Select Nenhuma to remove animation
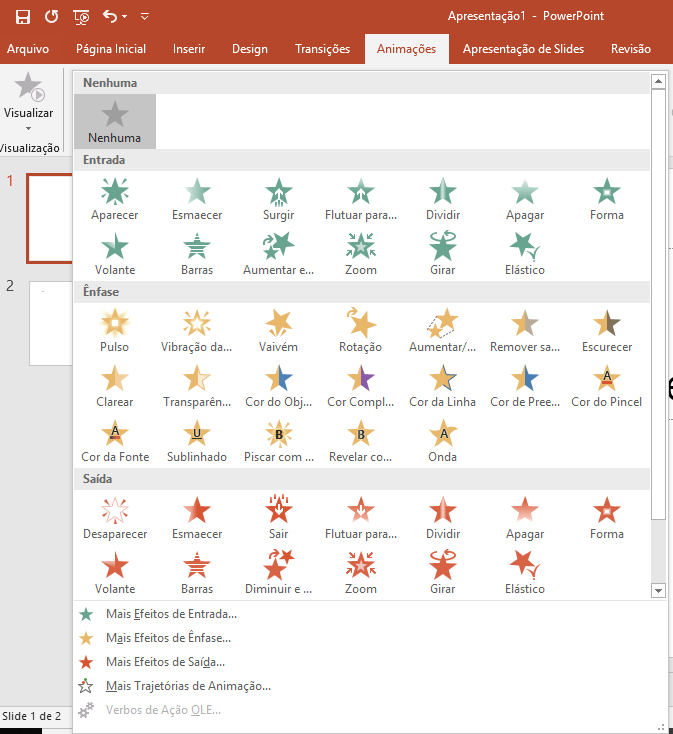The image size is (673, 734). coord(115,122)
